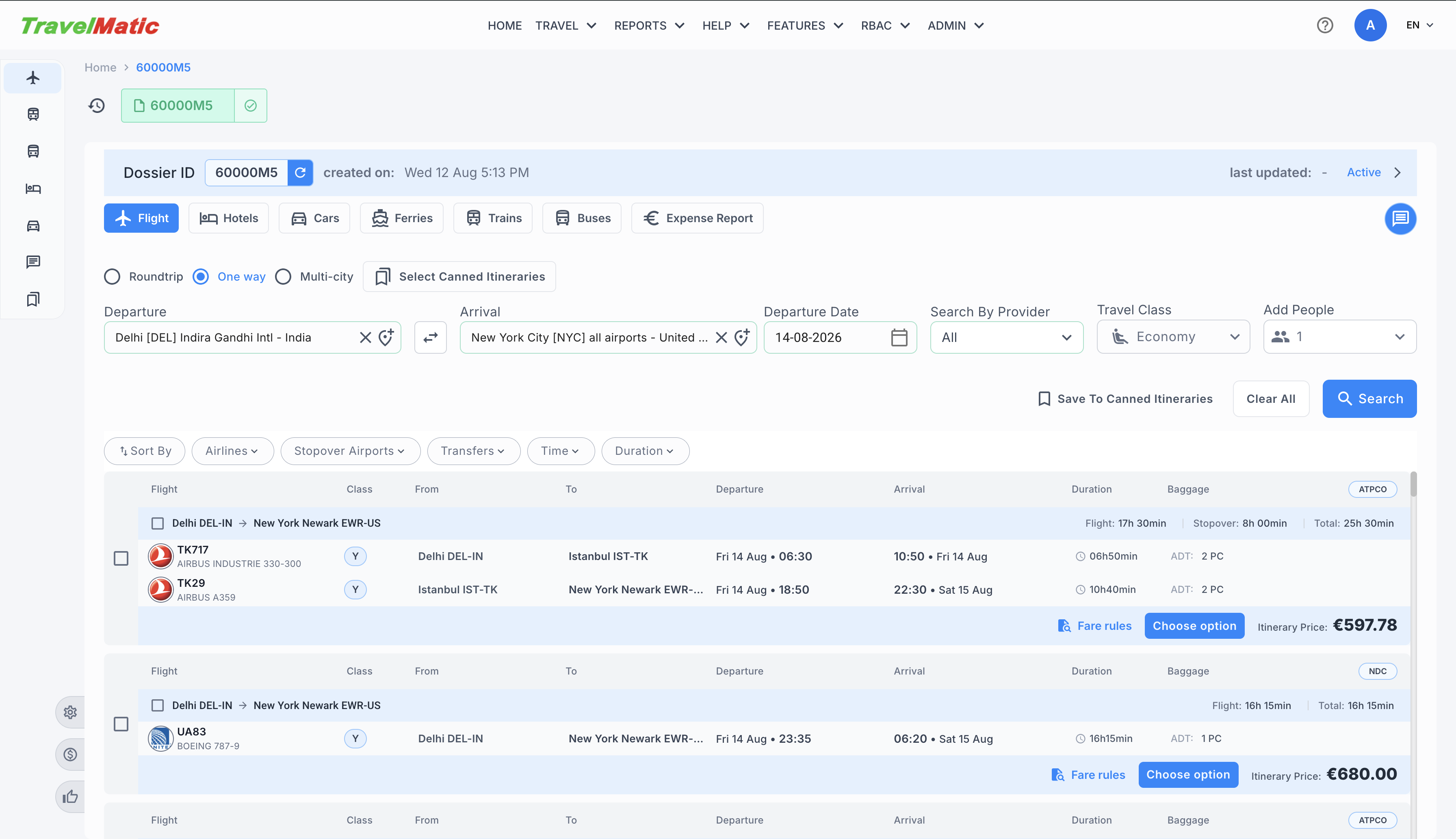1456x839 pixels.
Task: Open the hotels bed icon in sidebar
Action: 33,188
